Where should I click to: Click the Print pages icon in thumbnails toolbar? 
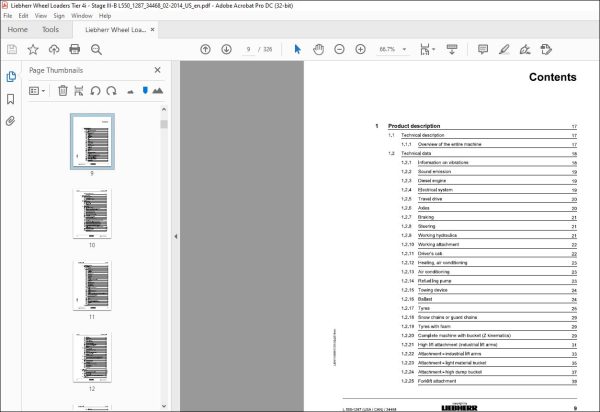coord(79,91)
